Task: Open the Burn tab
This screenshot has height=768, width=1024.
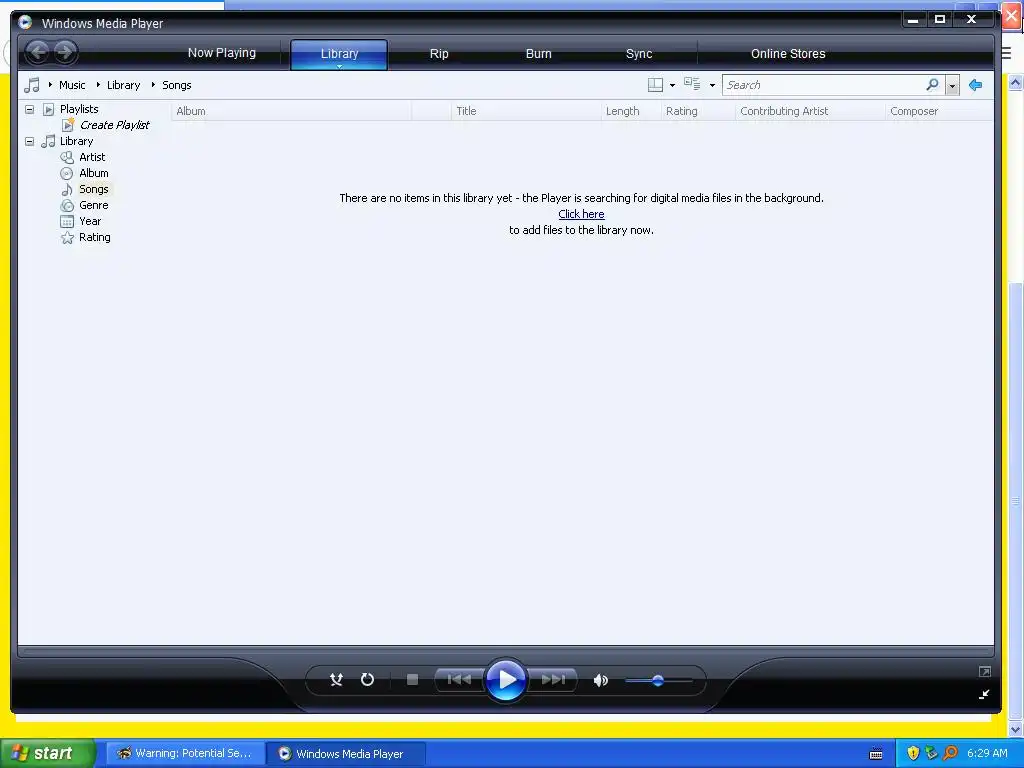Action: click(x=539, y=54)
